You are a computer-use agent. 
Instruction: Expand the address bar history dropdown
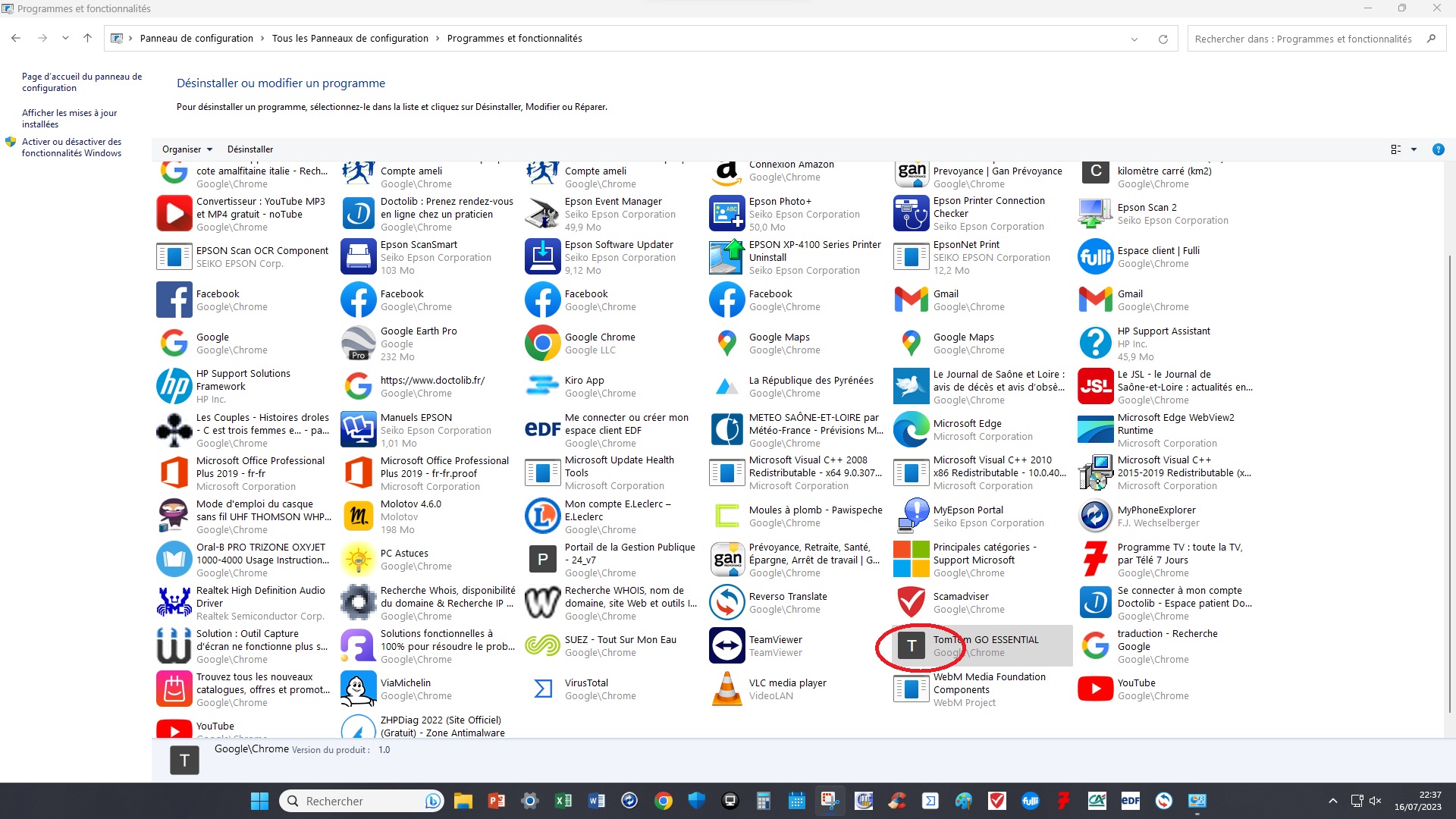pos(1134,39)
